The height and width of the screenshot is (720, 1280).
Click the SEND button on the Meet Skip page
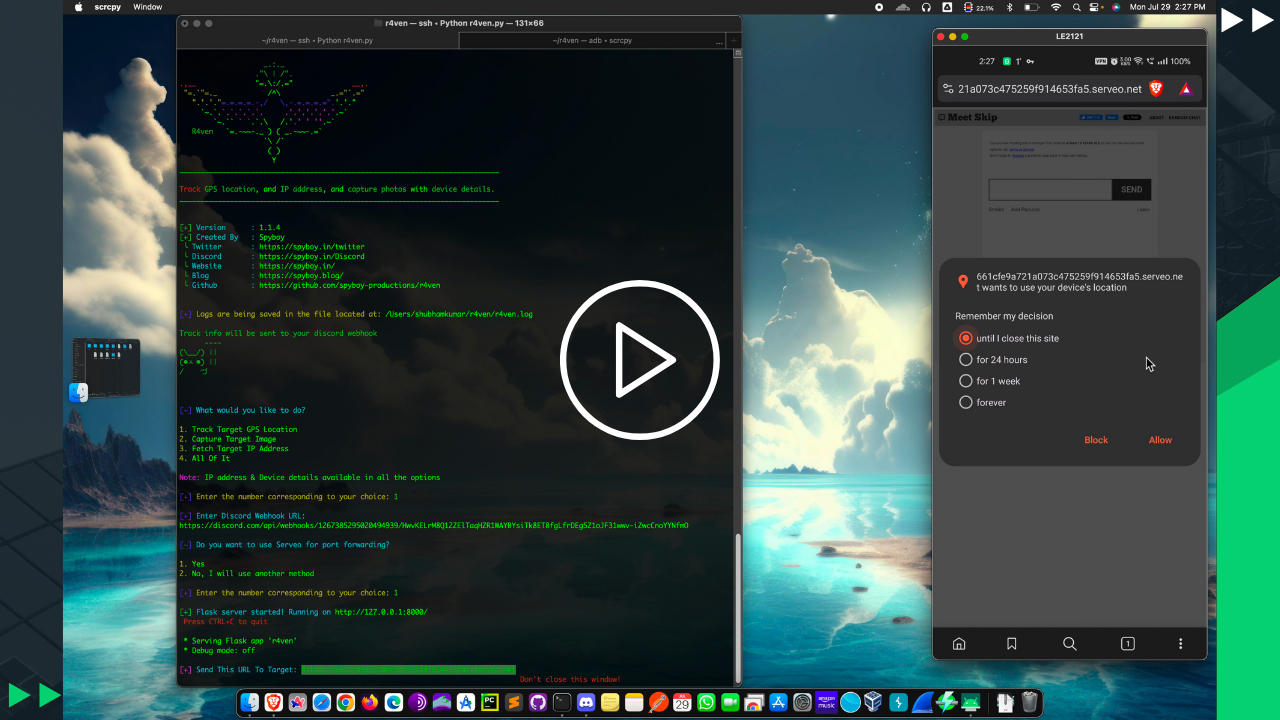[1131, 189]
